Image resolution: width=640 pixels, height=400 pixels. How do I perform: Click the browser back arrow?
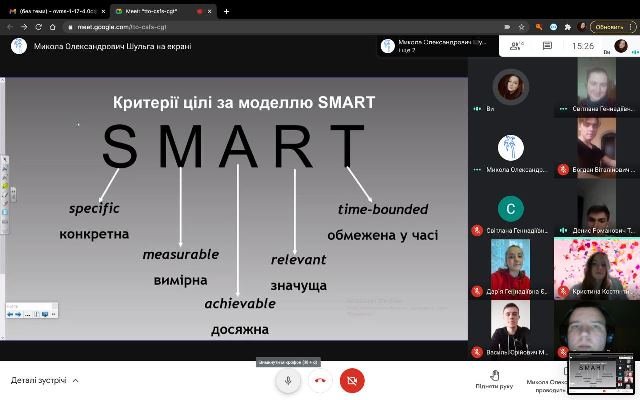pos(10,27)
